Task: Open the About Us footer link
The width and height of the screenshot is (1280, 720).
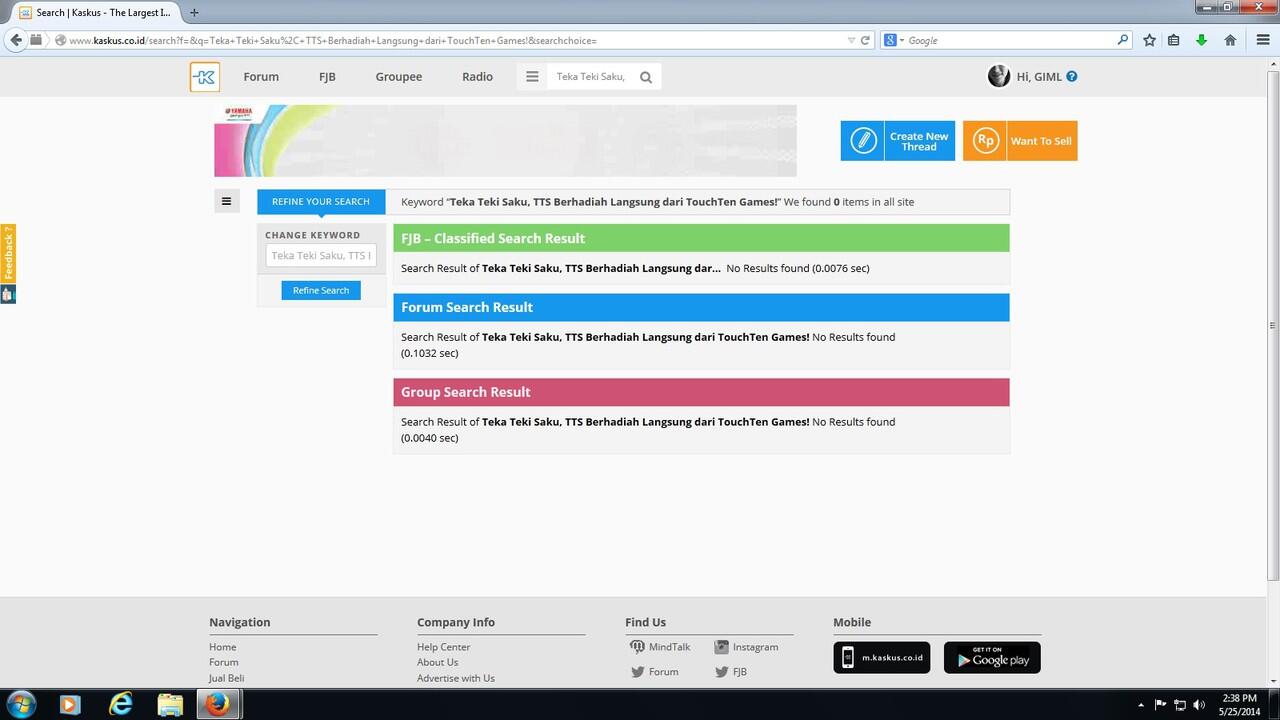Action: pos(437,662)
